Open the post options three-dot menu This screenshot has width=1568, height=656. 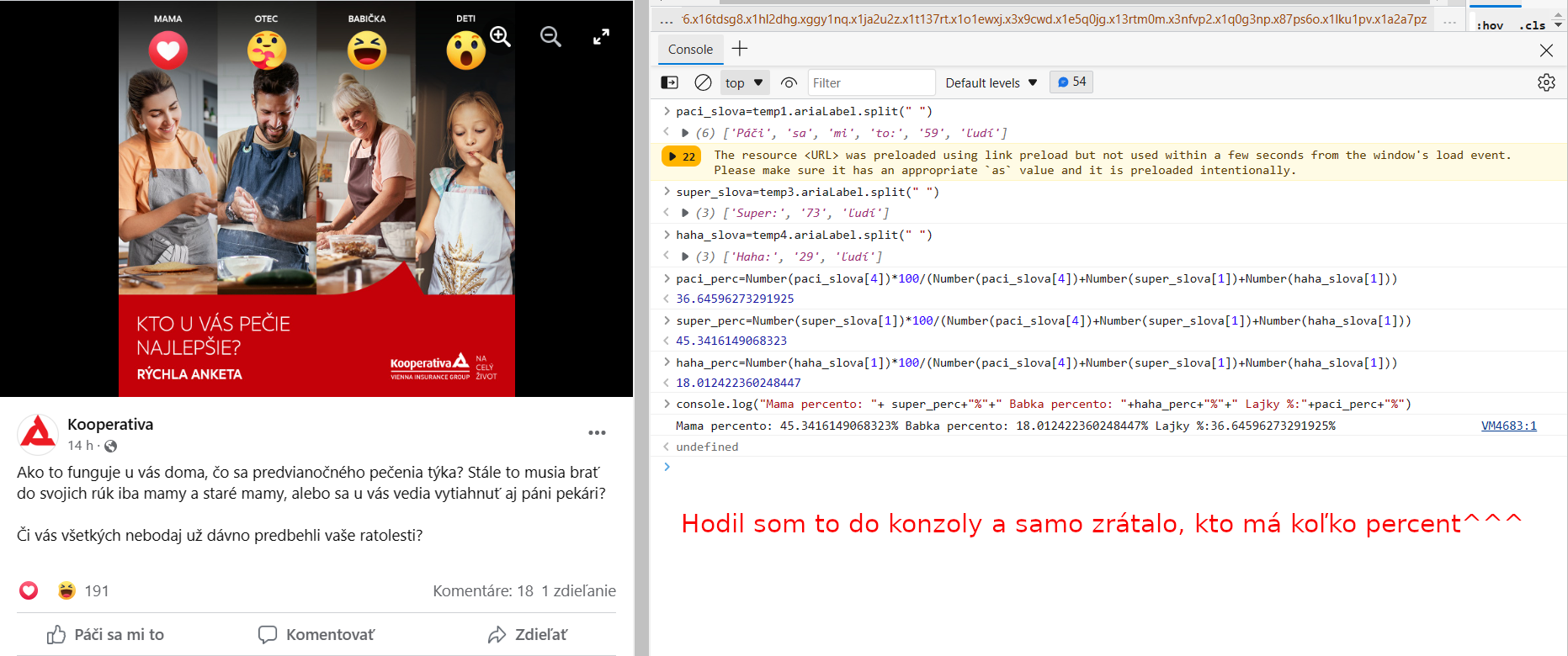[x=597, y=432]
